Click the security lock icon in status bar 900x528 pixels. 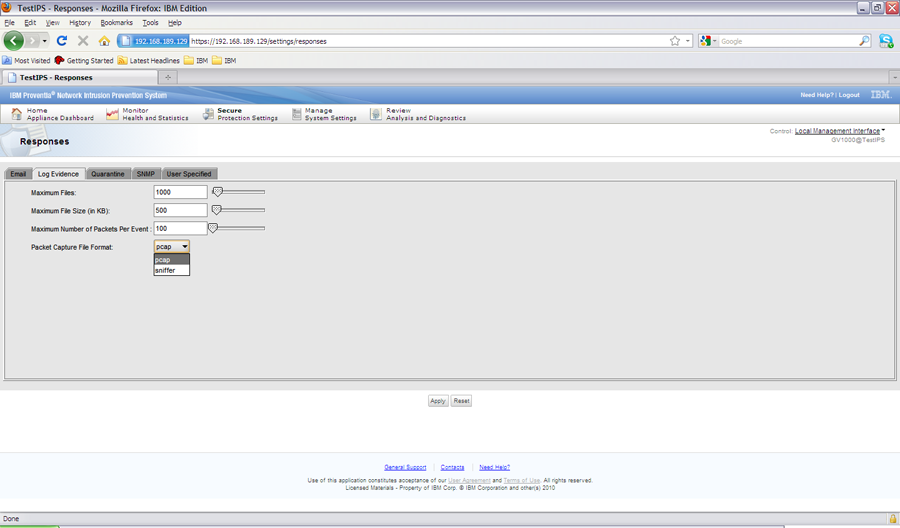point(893,518)
